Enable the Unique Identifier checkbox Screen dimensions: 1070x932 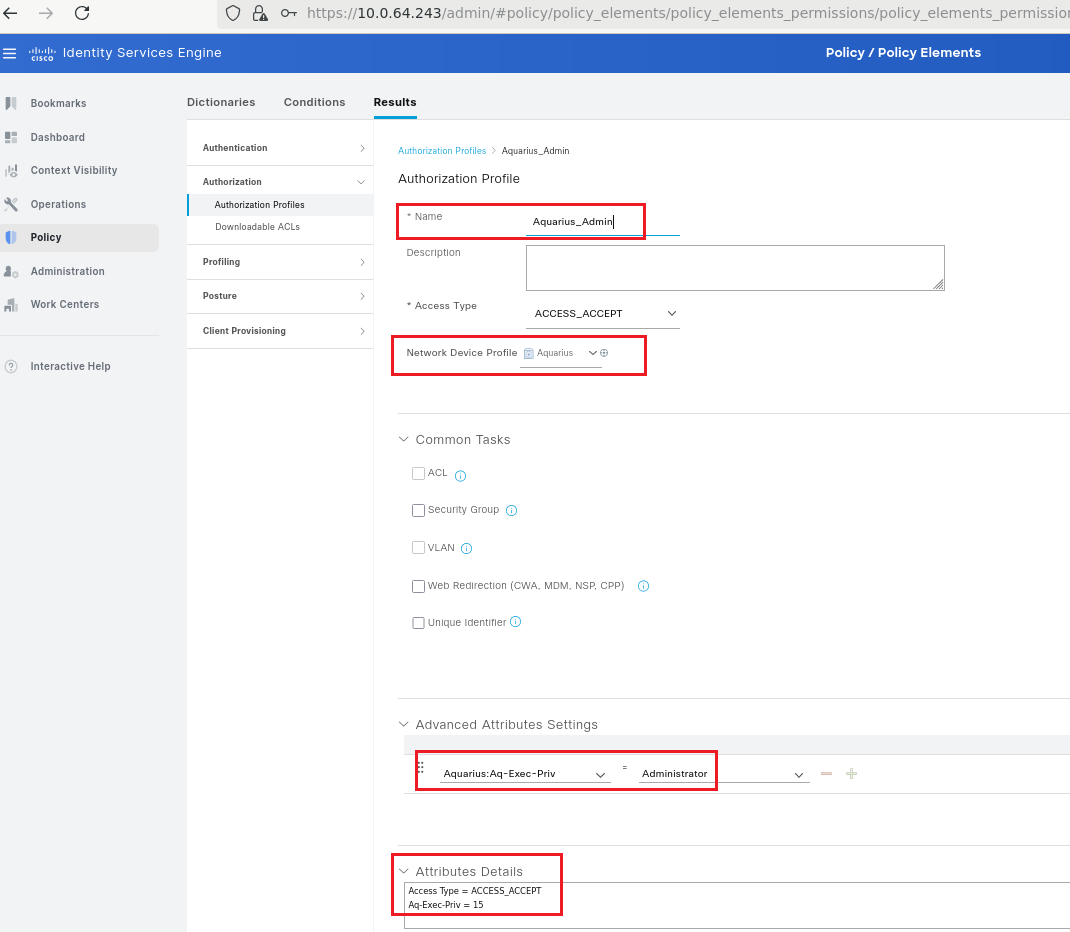(418, 623)
